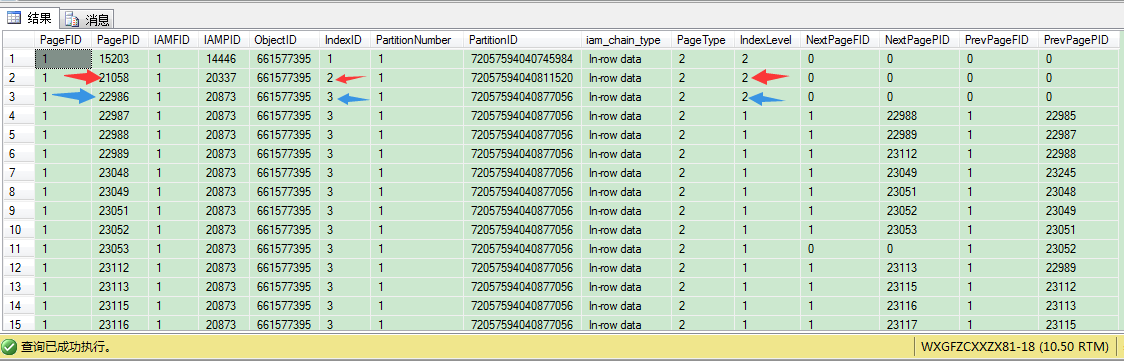
Task: Click PagePID cell 21058
Action: tap(120, 77)
